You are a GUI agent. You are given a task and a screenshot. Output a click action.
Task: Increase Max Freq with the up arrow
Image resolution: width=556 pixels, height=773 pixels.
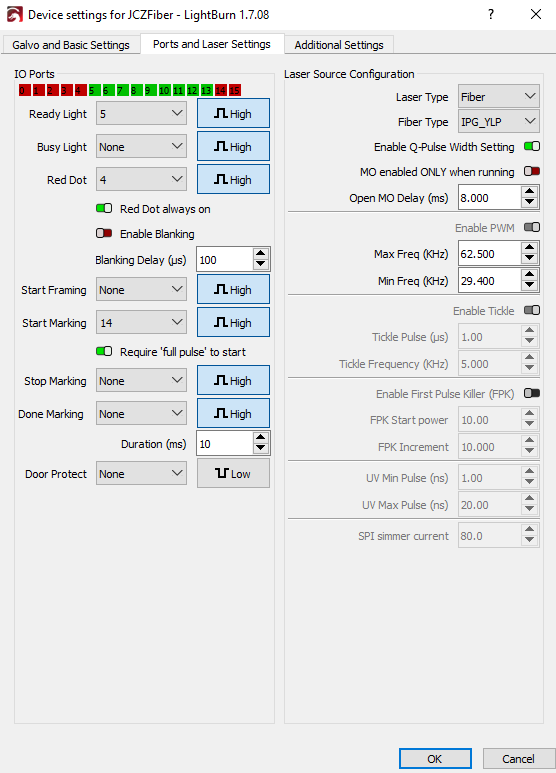(x=529, y=247)
